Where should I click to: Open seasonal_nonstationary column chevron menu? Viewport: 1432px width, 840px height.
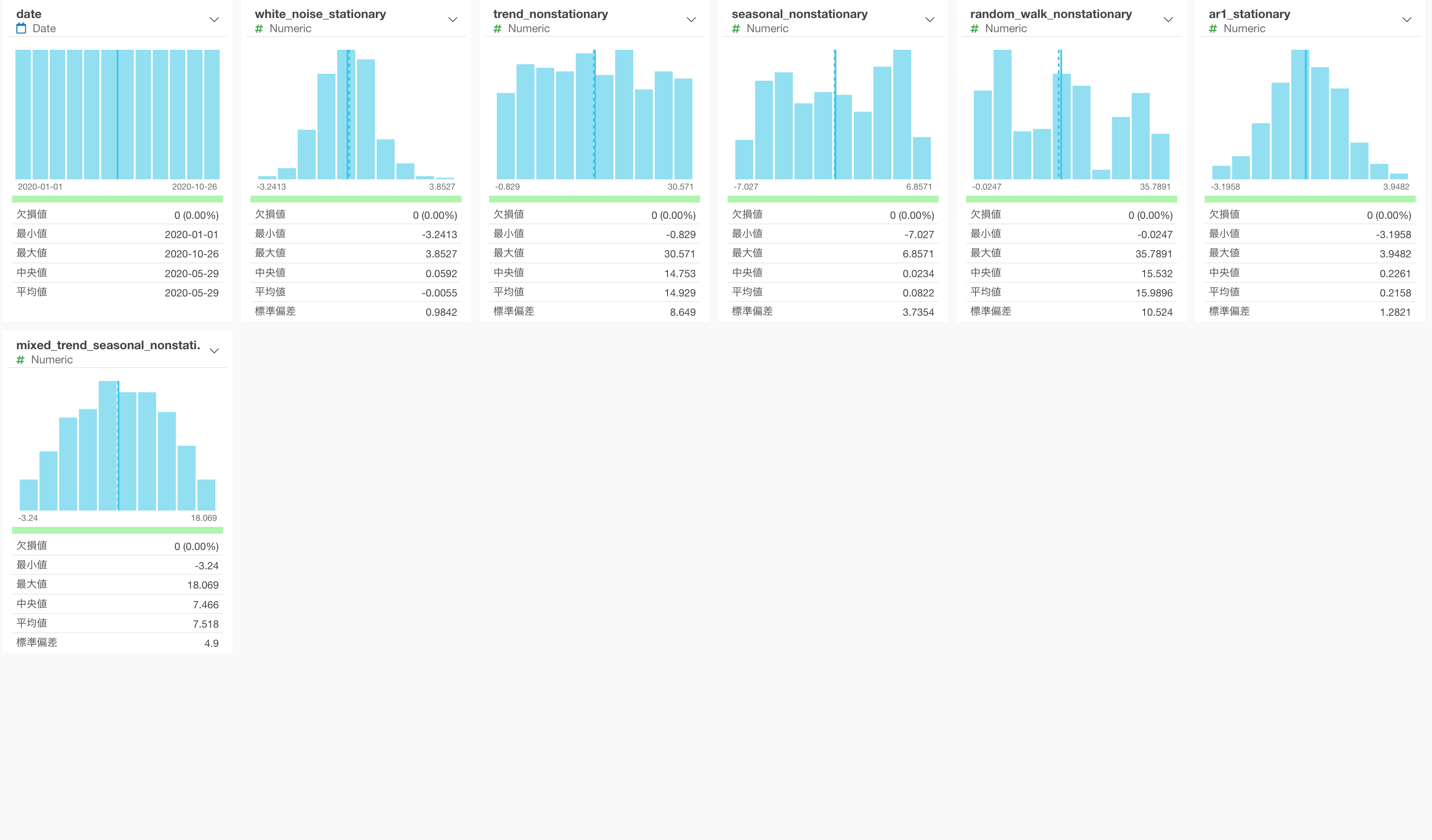(x=930, y=20)
